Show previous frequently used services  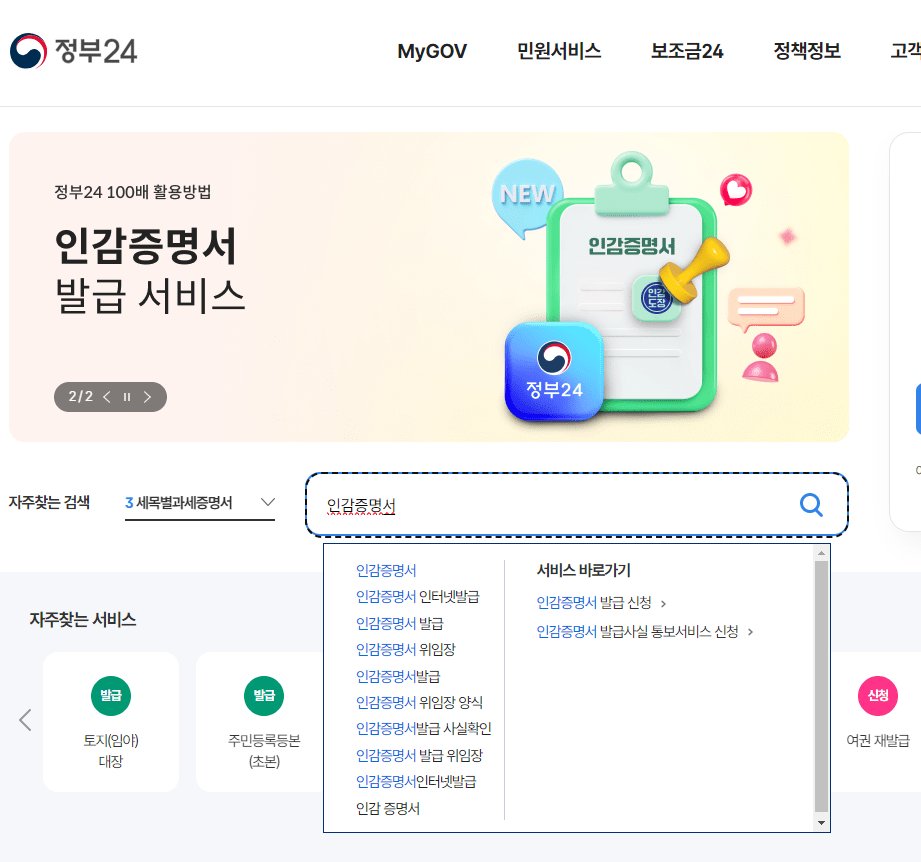point(25,720)
